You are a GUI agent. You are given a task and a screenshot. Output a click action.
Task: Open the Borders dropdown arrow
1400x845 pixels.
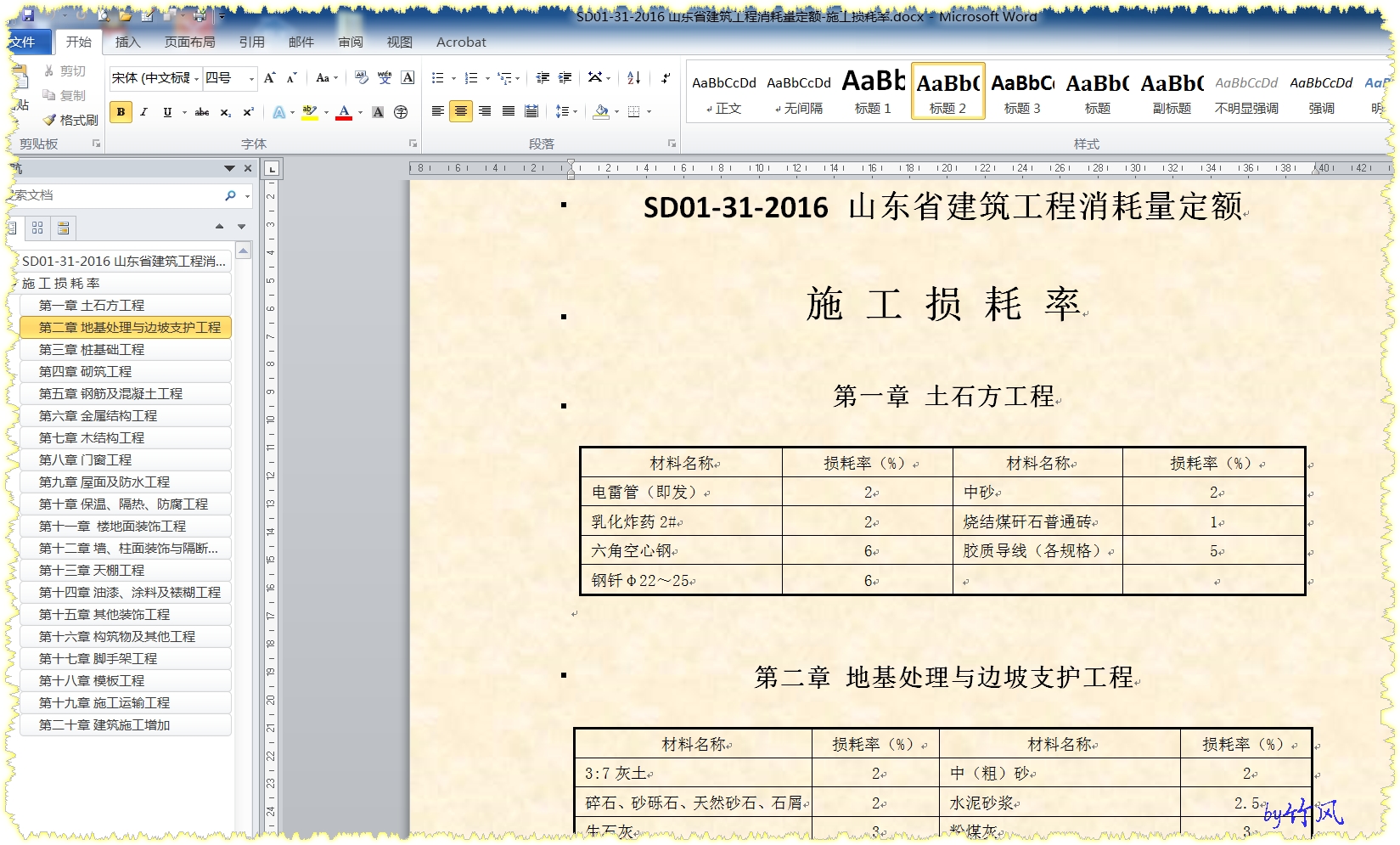[x=649, y=111]
